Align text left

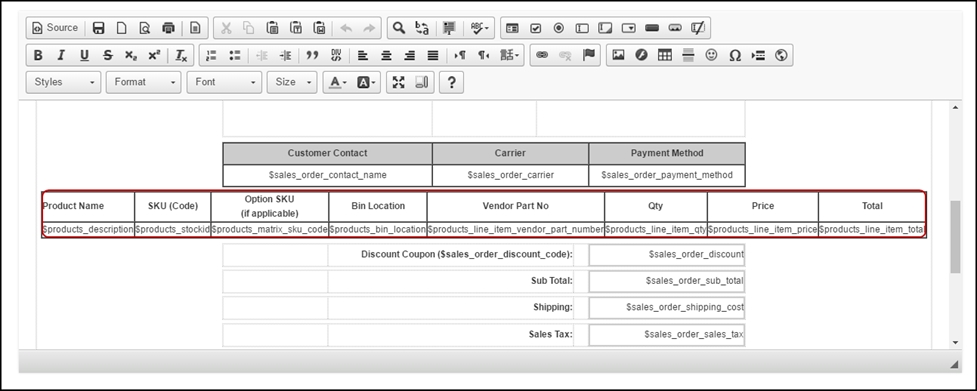point(363,55)
